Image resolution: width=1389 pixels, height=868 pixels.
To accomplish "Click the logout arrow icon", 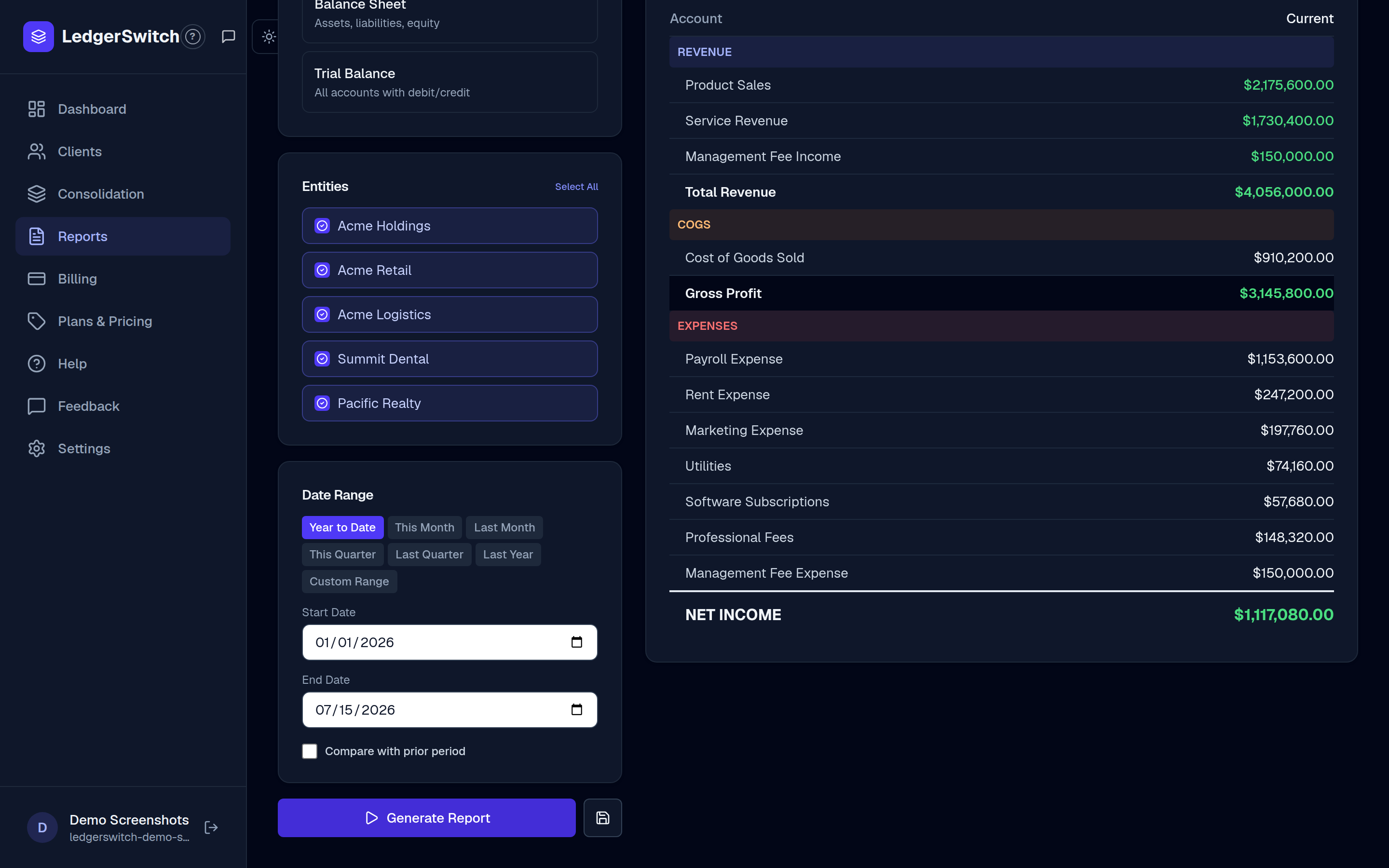I will tap(211, 827).
